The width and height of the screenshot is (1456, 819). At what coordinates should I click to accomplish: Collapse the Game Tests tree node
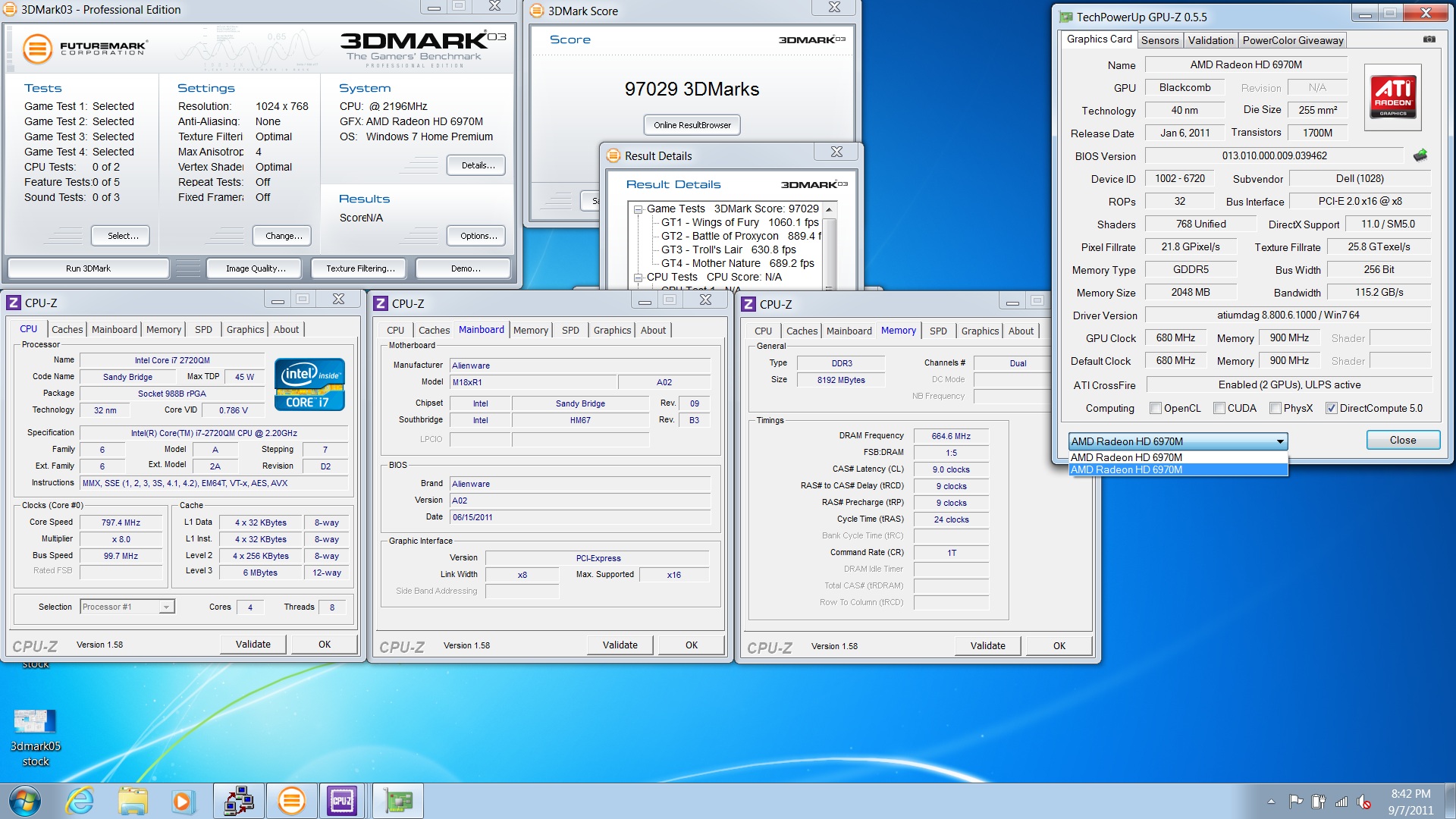[x=639, y=209]
